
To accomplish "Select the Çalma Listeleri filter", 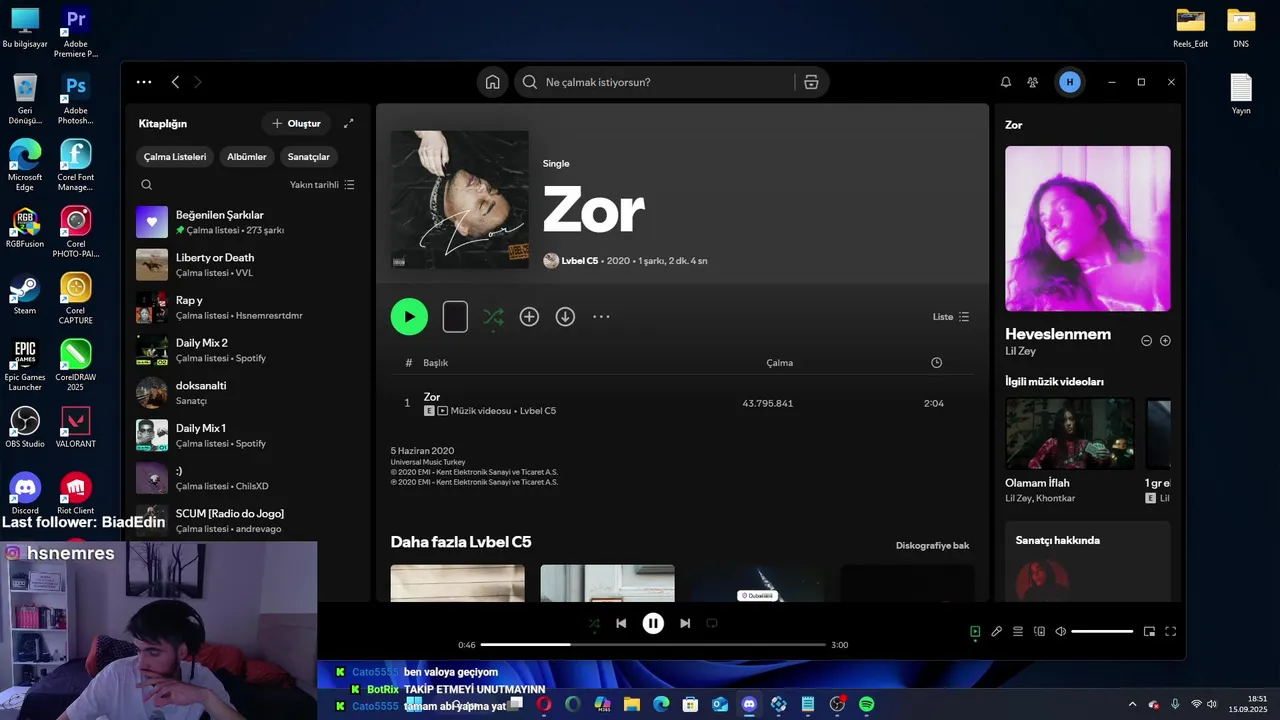I will coord(175,157).
